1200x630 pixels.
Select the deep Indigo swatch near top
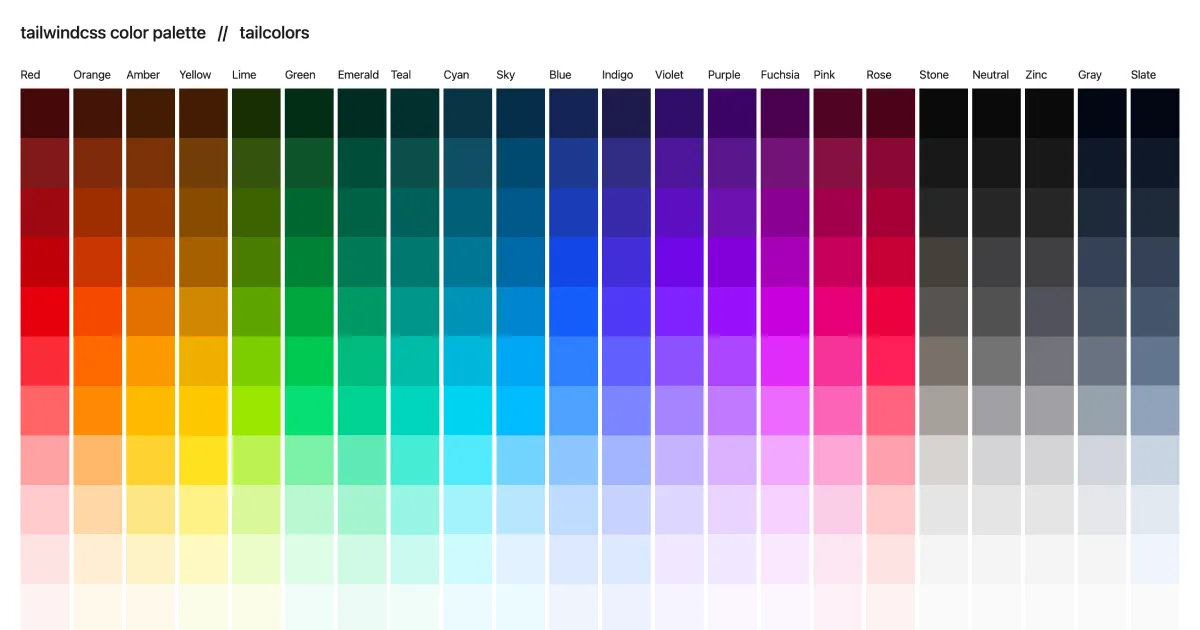[626, 160]
